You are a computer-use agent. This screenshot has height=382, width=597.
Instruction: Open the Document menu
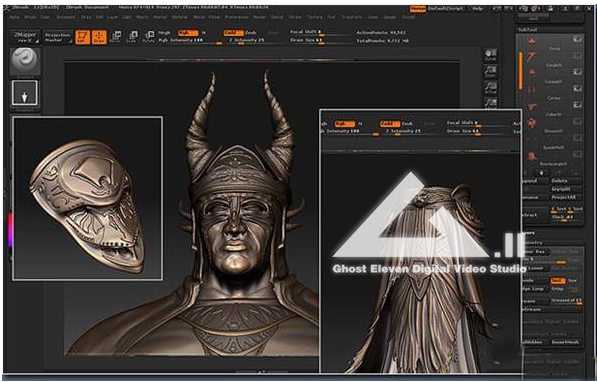(66, 17)
